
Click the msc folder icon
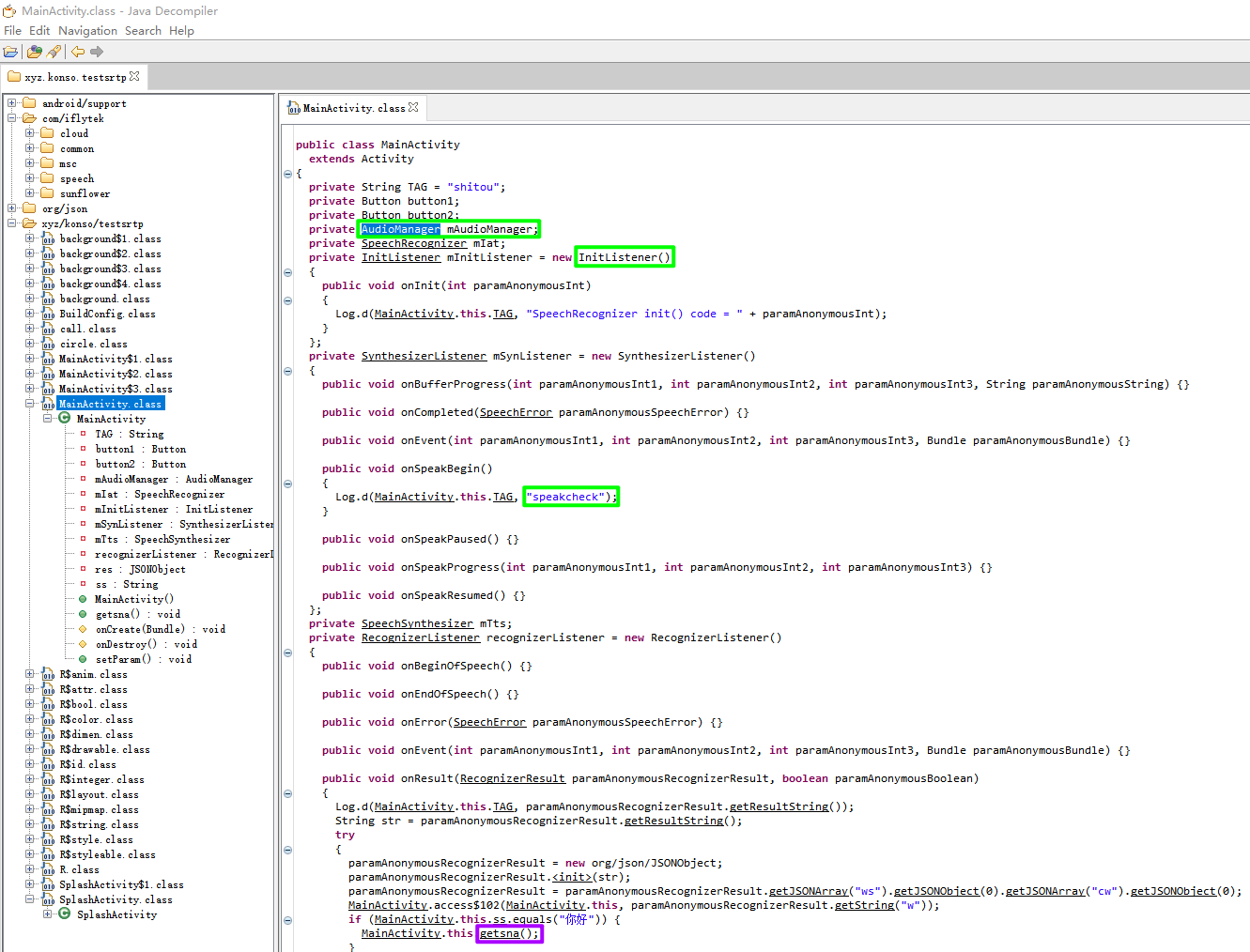coord(47,163)
